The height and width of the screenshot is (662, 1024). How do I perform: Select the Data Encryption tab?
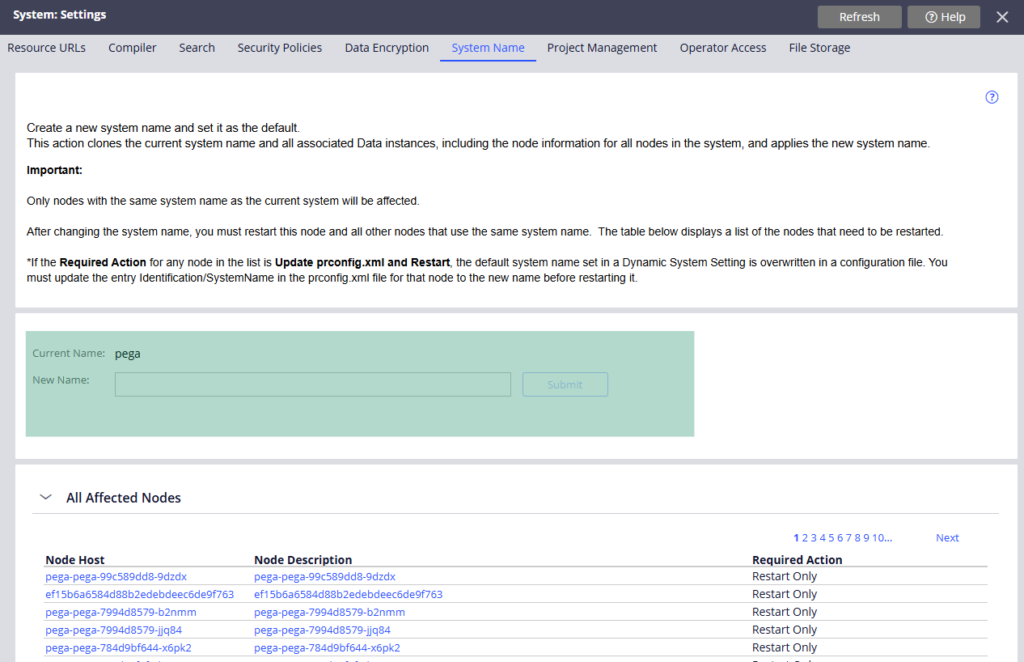387,48
